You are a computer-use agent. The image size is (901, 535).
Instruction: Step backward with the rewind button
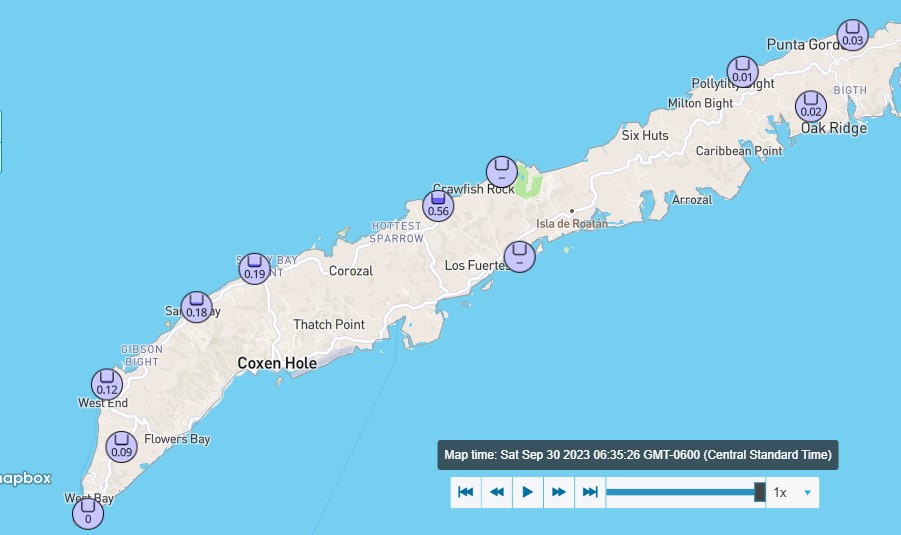coord(496,492)
